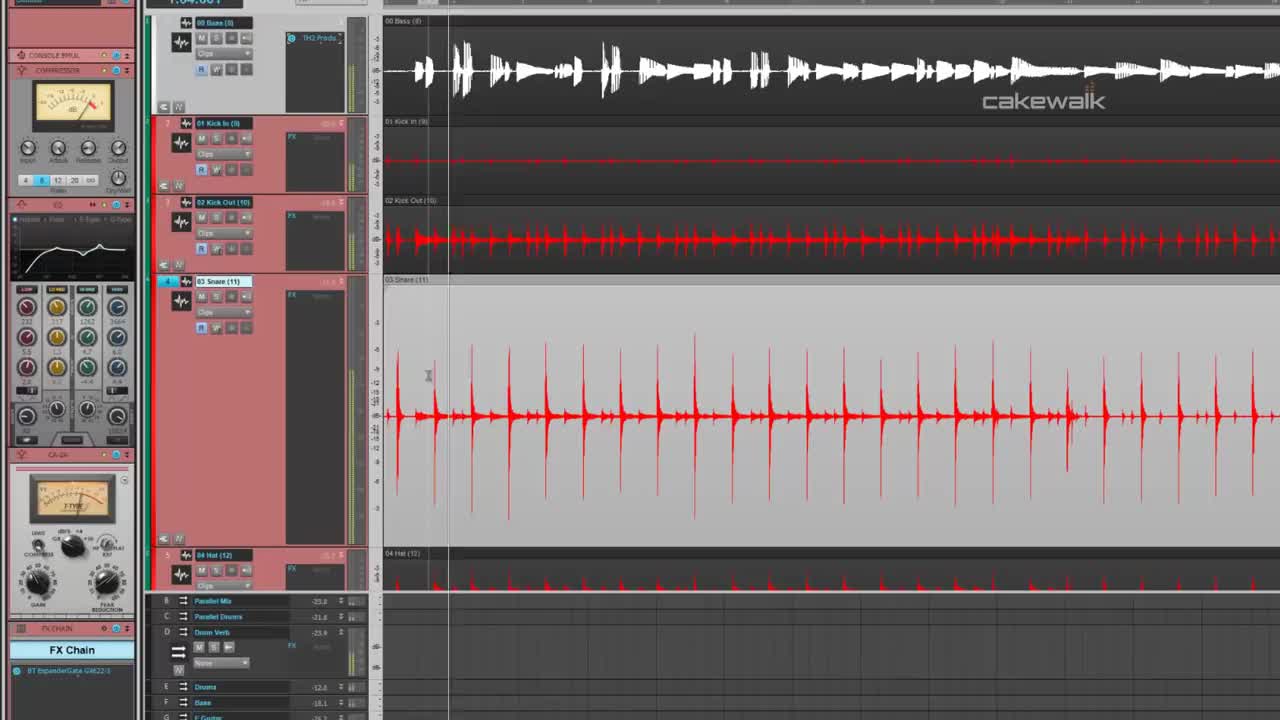Image resolution: width=1280 pixels, height=720 pixels.
Task: Click the large waveform icon on 04 Hat track
Action: pyautogui.click(x=181, y=574)
